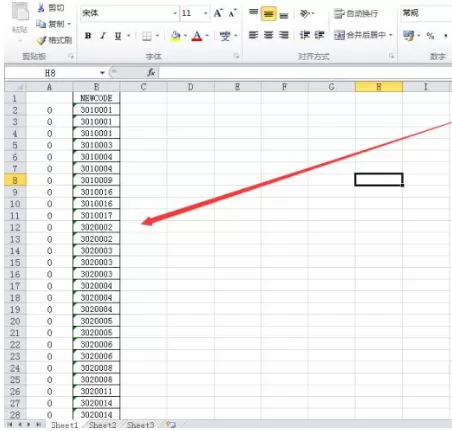
Task: Toggle Underline formatting
Action: click(x=118, y=35)
